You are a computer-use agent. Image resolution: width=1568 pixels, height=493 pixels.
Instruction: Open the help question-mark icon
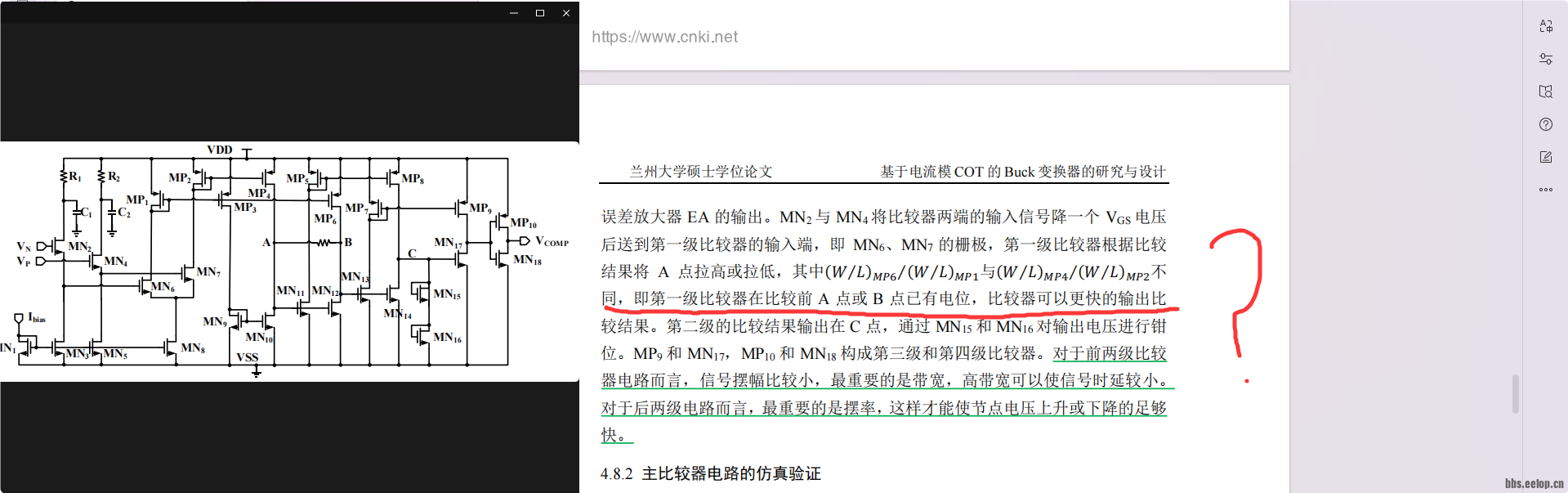point(1545,124)
